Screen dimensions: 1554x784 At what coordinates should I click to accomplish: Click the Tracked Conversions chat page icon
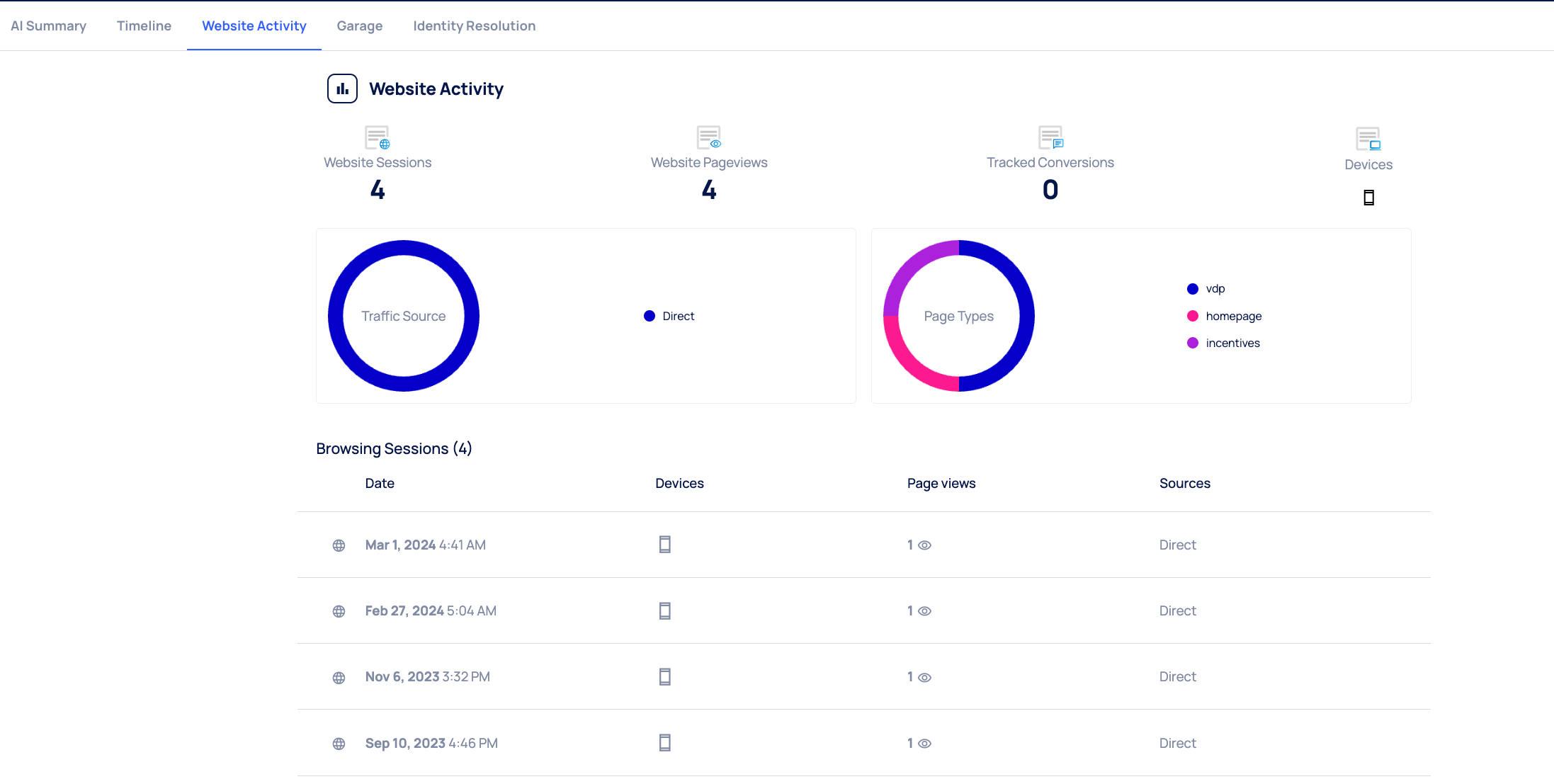pos(1050,137)
